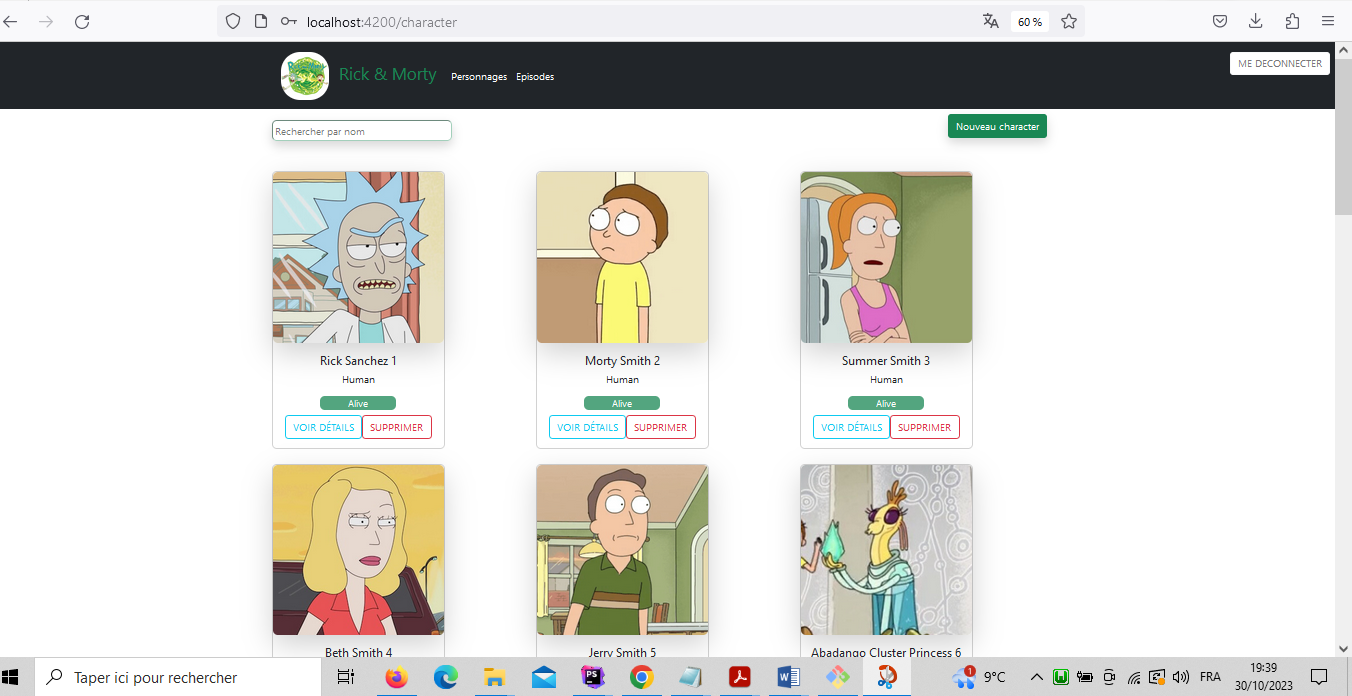Open File Explorer from the taskbar
The image size is (1352, 696).
coord(495,677)
